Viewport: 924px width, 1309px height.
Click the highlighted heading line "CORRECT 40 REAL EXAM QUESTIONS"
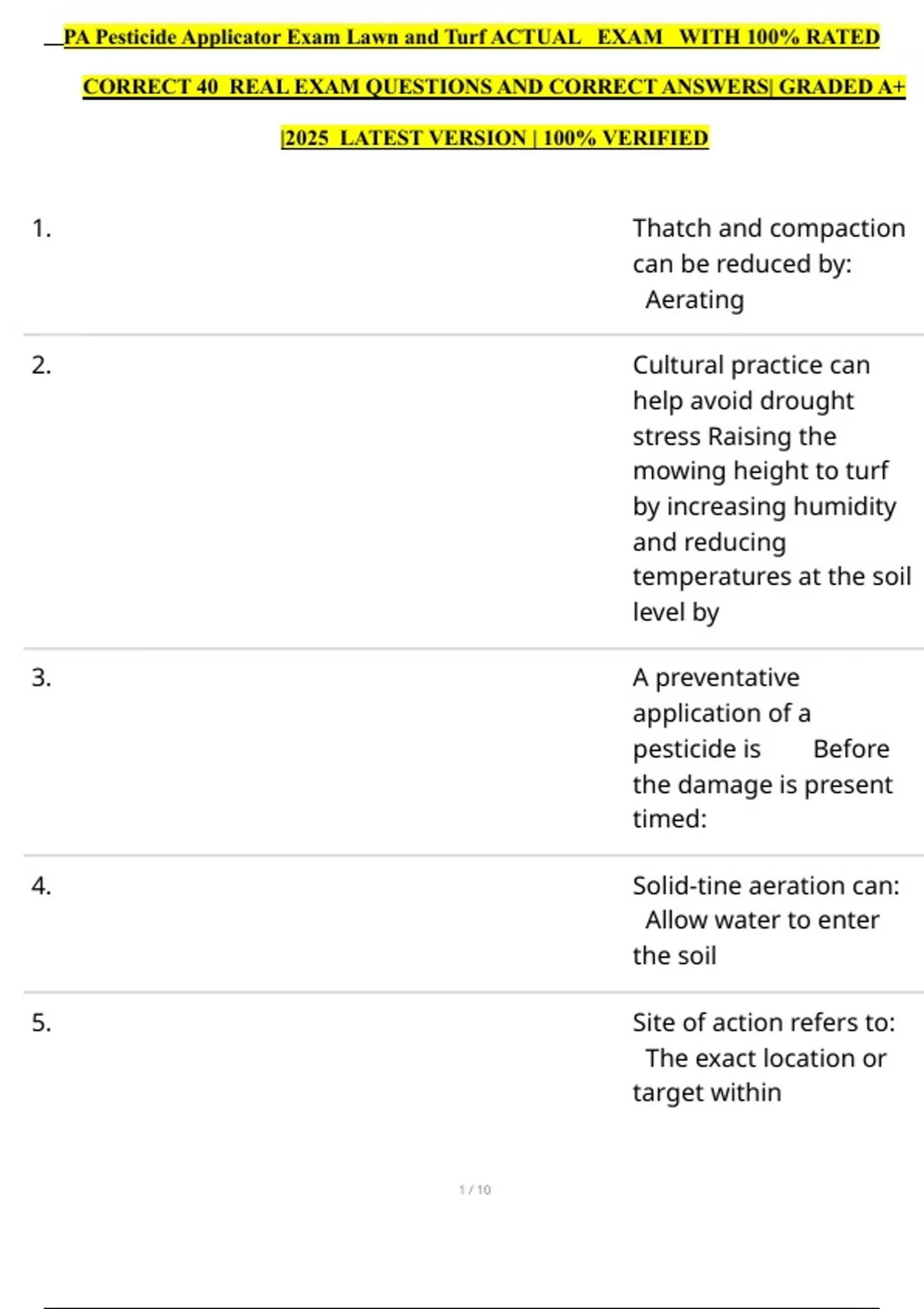pos(494,87)
